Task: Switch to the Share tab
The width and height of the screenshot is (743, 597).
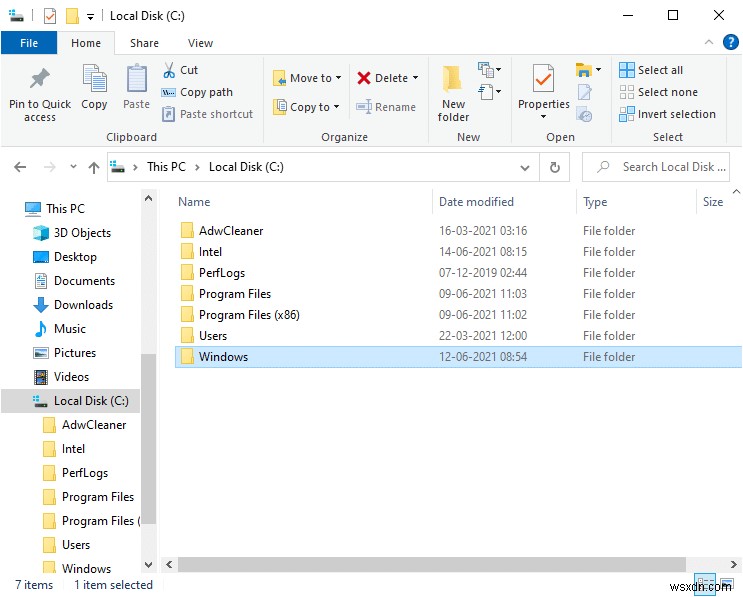Action: pyautogui.click(x=144, y=43)
